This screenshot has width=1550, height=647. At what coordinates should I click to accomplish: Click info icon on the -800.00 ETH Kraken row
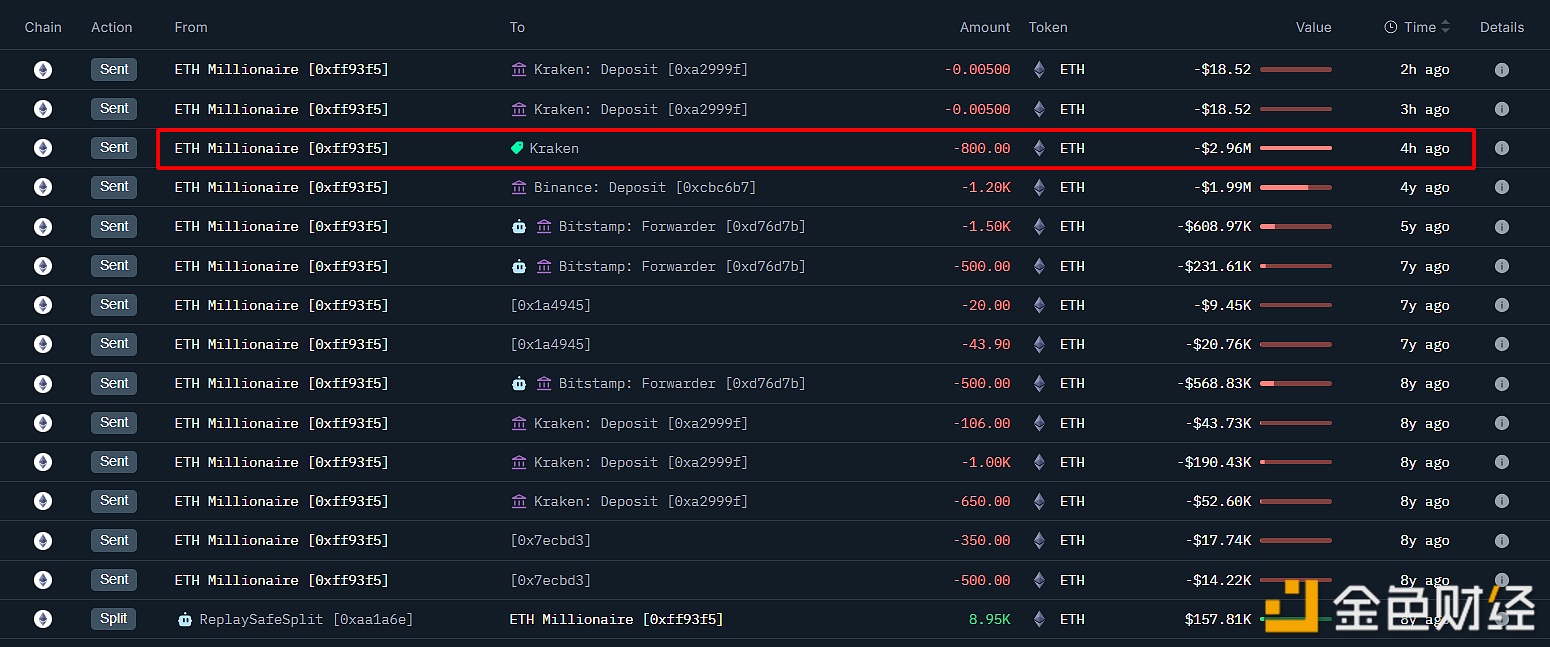tap(1501, 148)
